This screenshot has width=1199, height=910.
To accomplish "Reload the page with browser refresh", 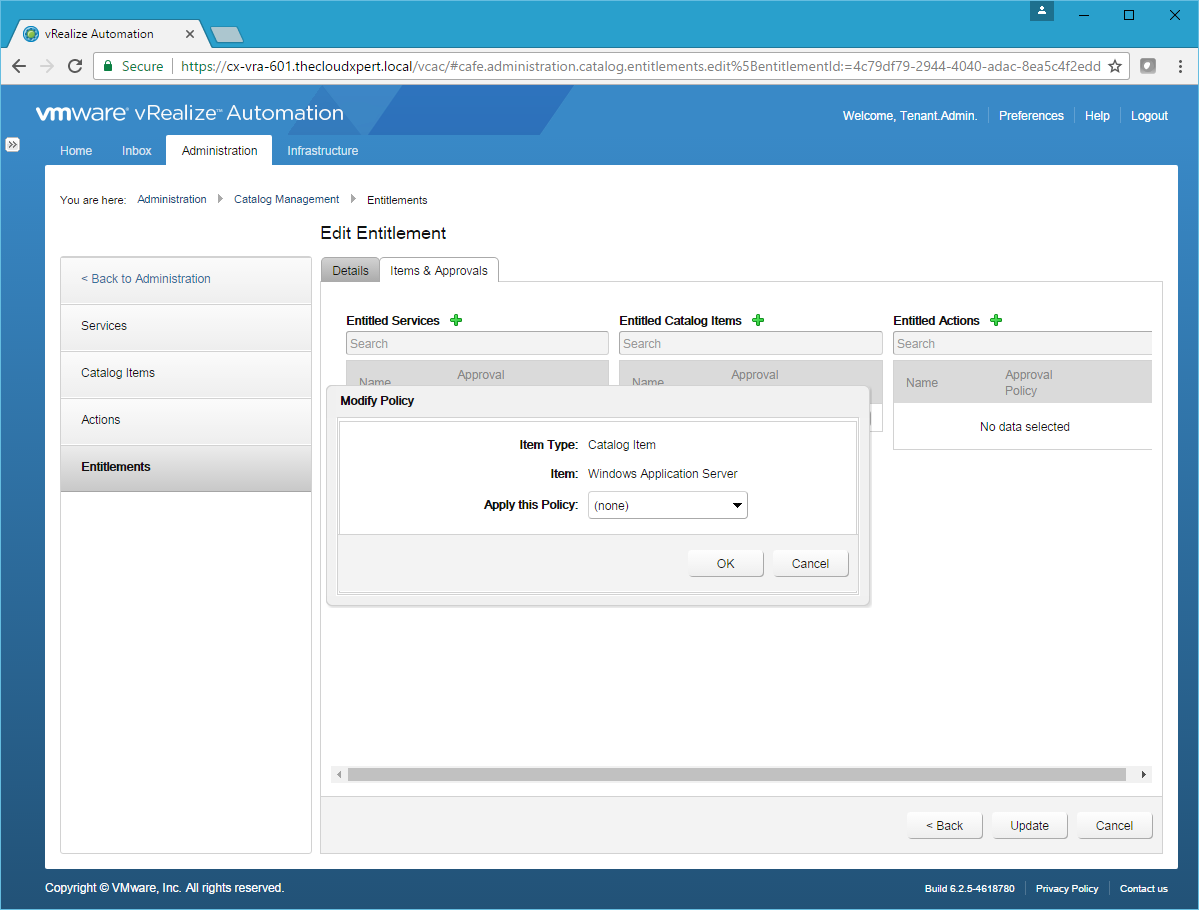I will (x=75, y=66).
